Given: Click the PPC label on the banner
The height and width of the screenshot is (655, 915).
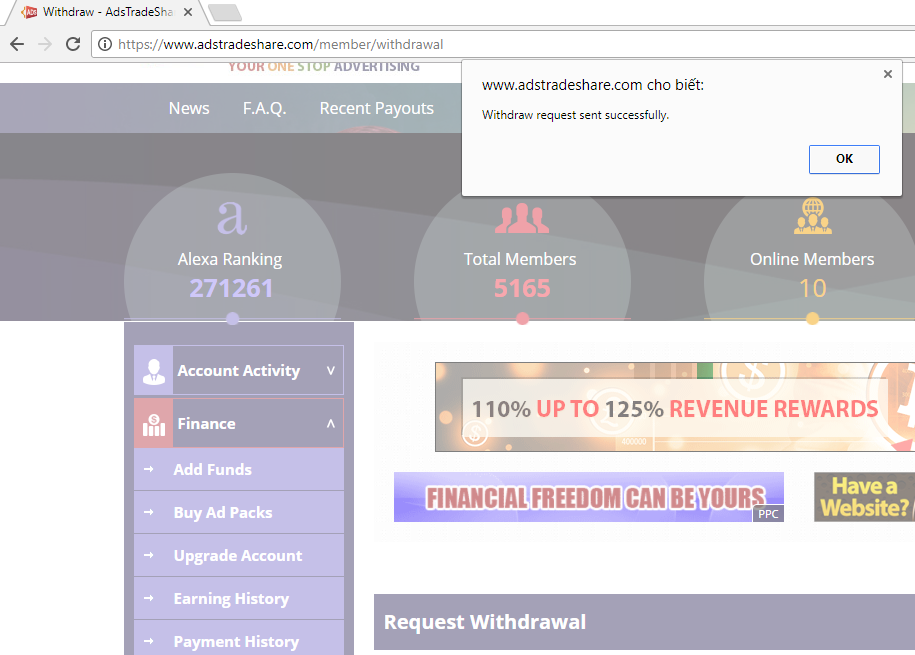Looking at the screenshot, I should click(768, 514).
